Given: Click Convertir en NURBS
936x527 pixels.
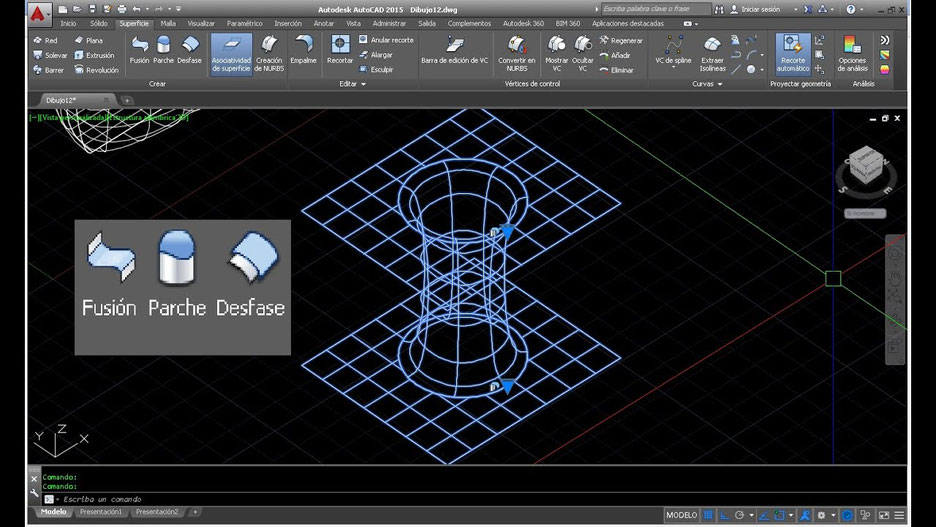Looking at the screenshot, I should point(516,52).
